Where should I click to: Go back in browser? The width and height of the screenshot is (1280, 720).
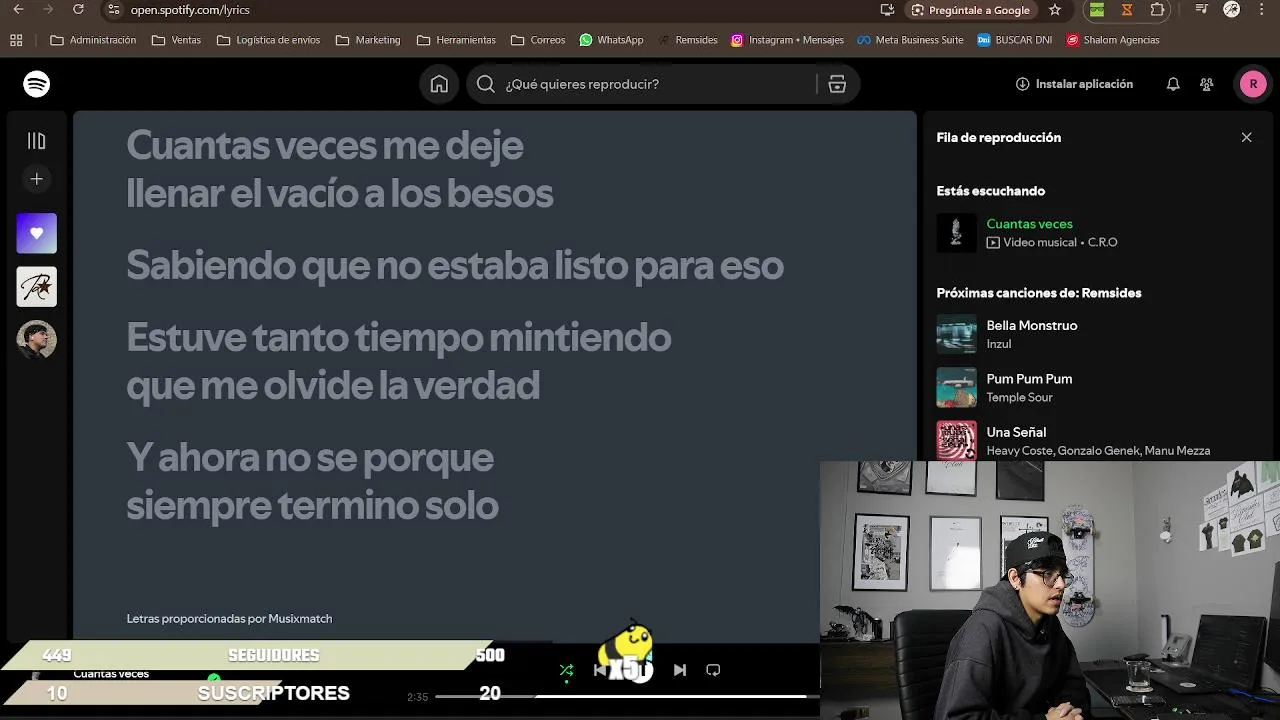tap(18, 10)
